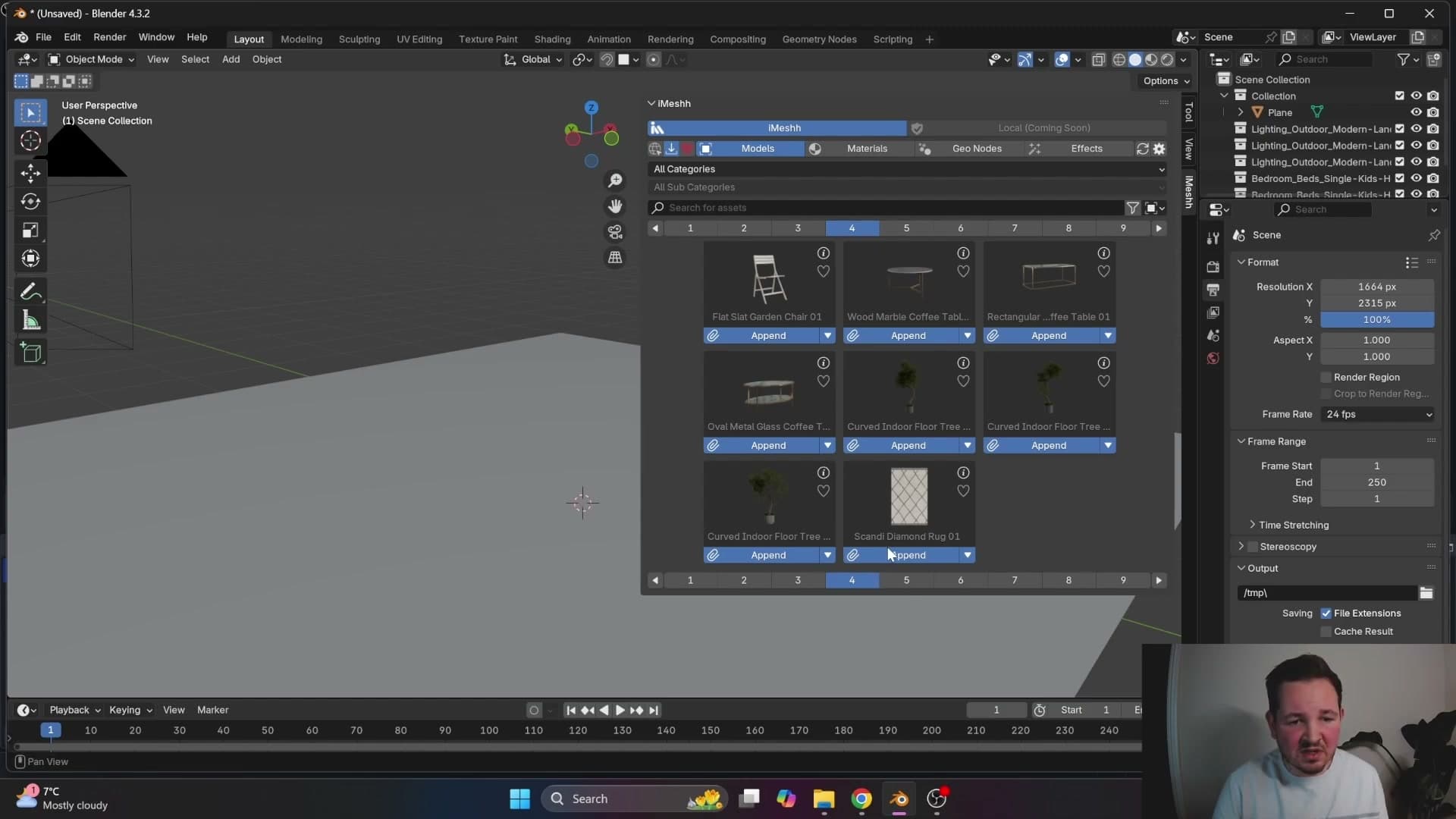Select the Cursor tool in the viewport toolbar
Screen dimensions: 1456x819
(x=30, y=141)
